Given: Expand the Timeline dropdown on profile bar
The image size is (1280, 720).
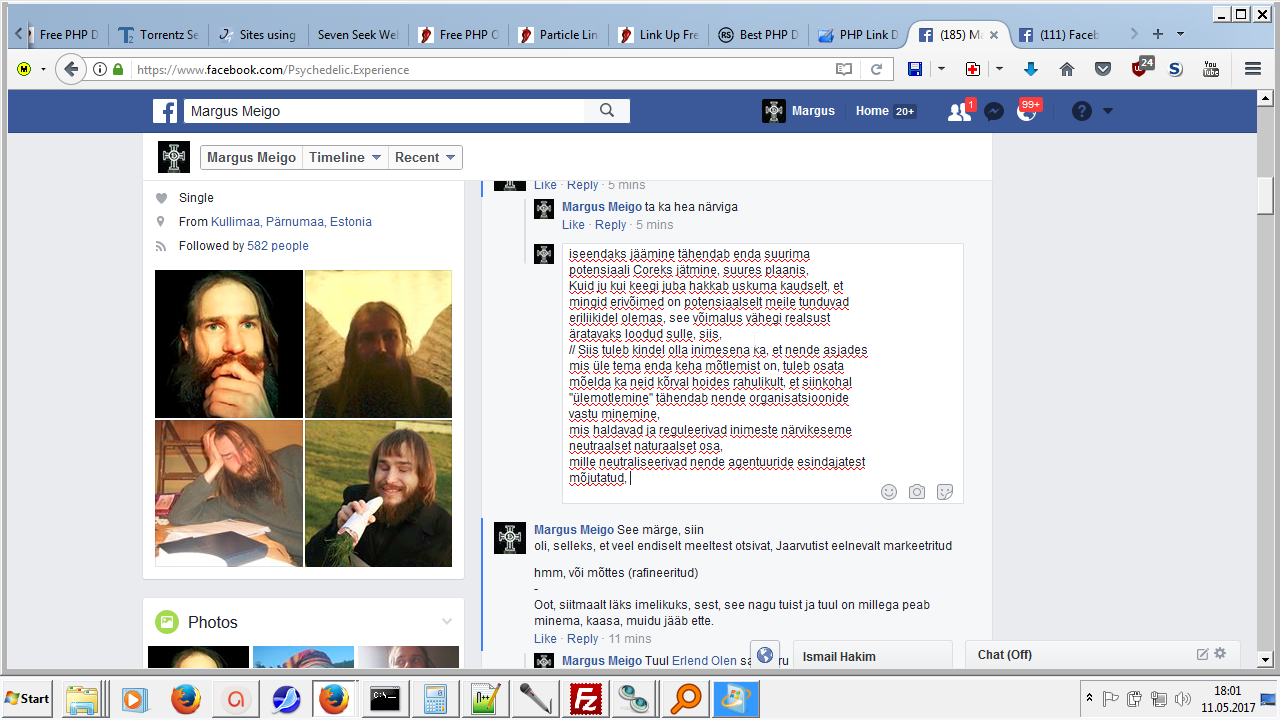Looking at the screenshot, I should click(345, 157).
